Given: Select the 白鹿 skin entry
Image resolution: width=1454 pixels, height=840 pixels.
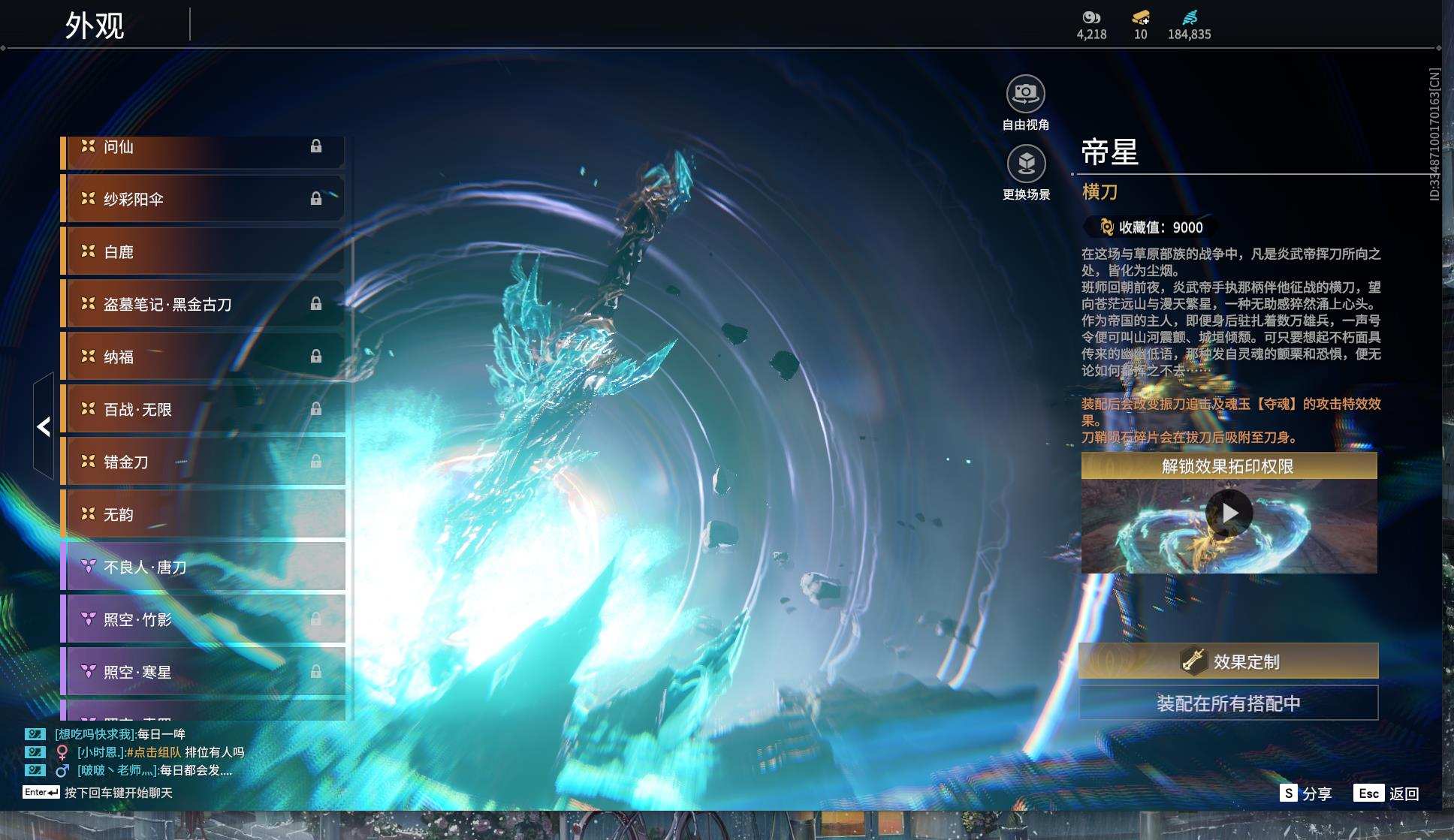Looking at the screenshot, I should coord(203,251).
